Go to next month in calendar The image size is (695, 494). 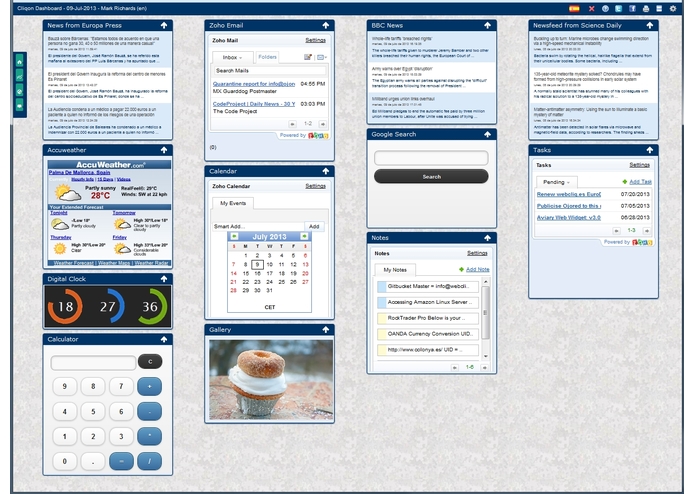coord(305,236)
